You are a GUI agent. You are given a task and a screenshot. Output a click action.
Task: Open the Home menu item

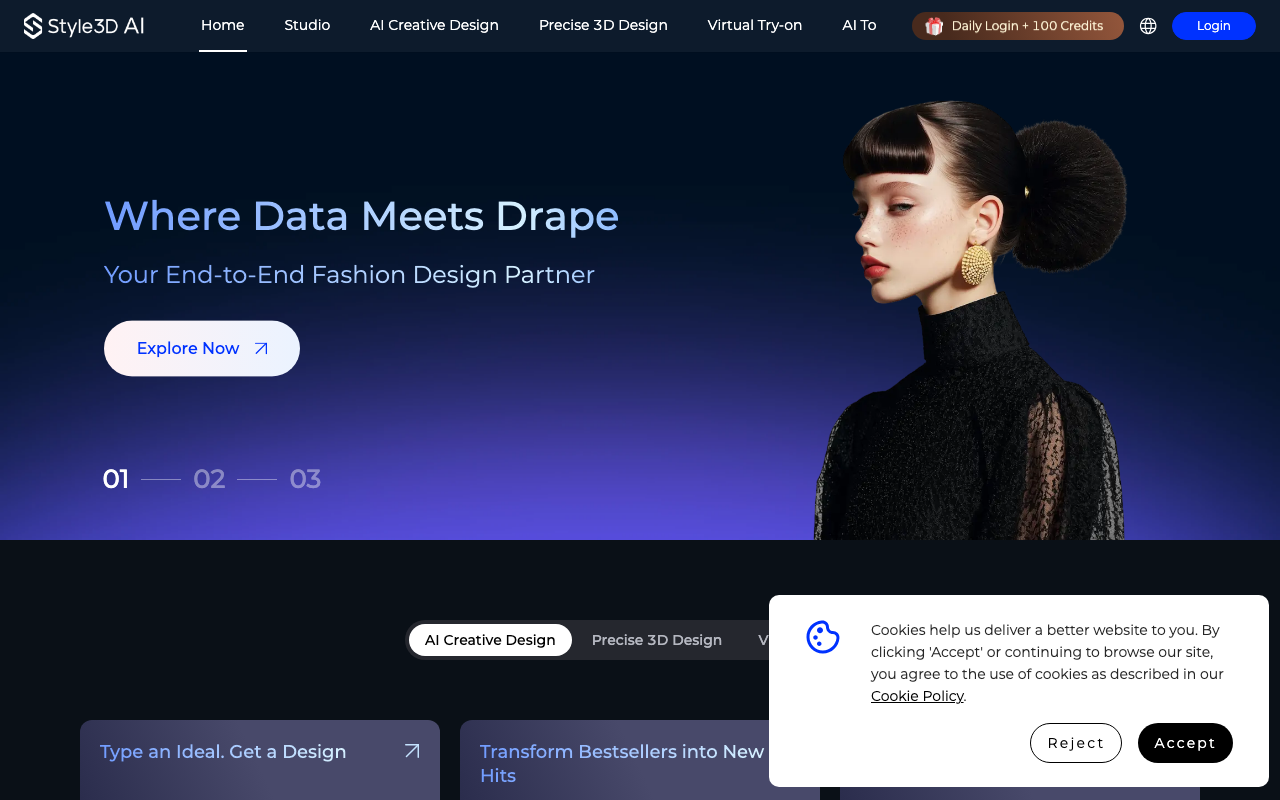(222, 25)
